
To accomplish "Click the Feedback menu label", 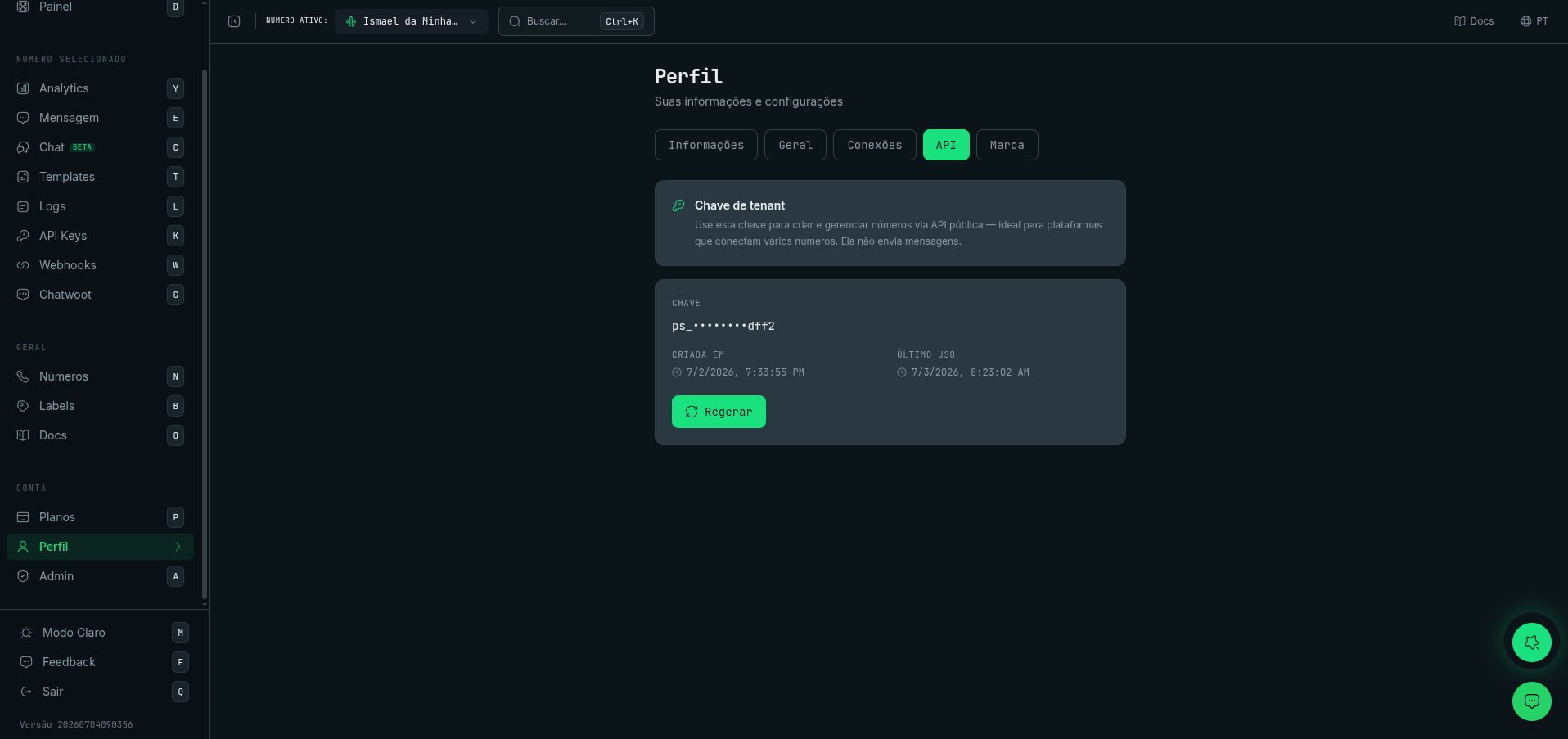I will (x=69, y=662).
